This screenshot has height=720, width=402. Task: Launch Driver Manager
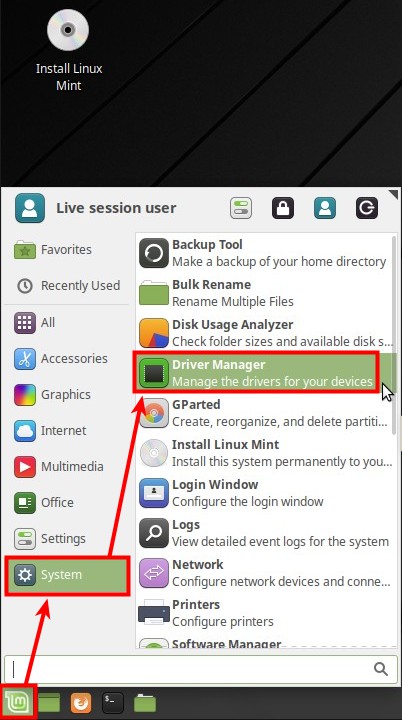pyautogui.click(x=255, y=372)
